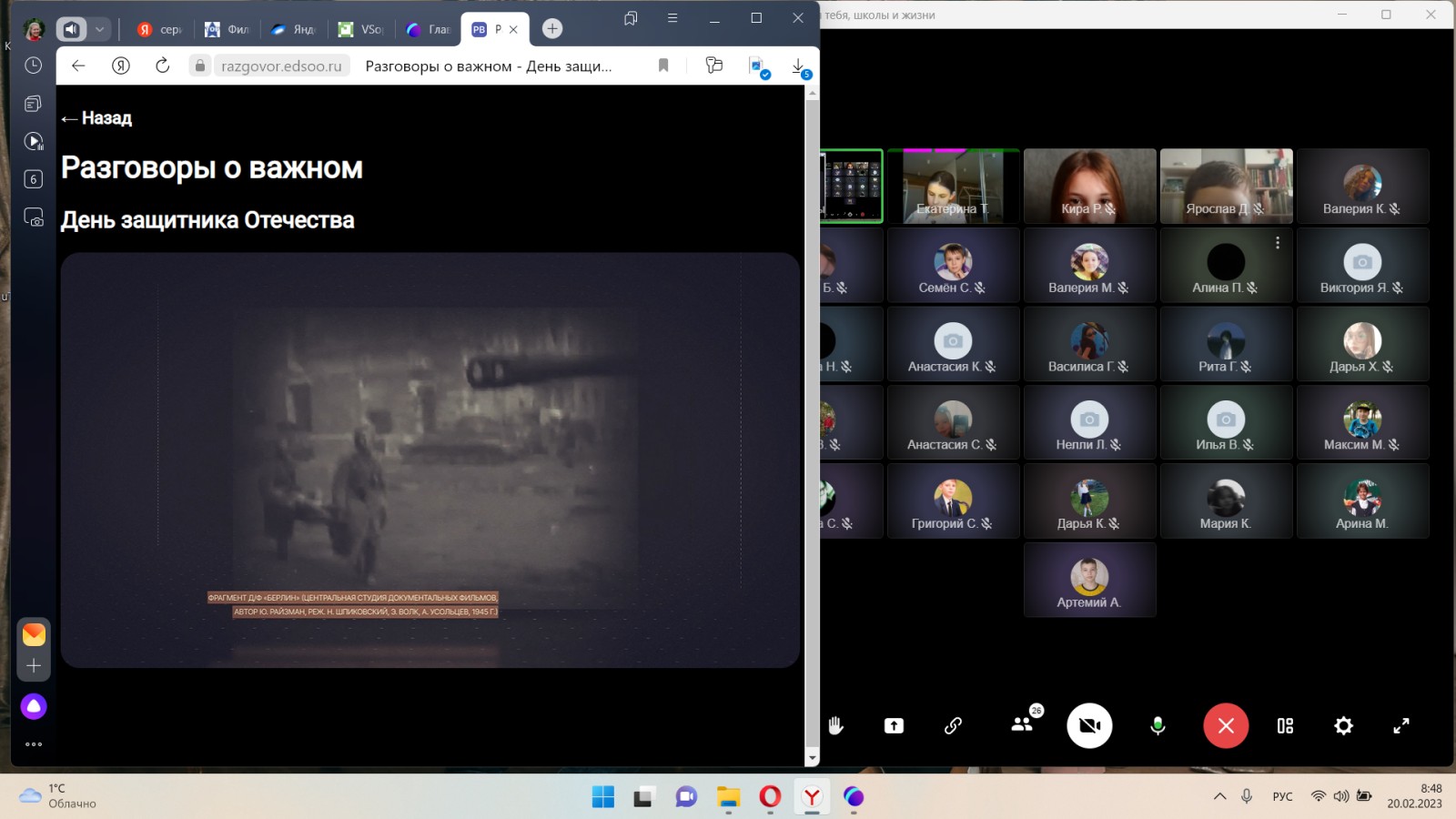The height and width of the screenshot is (819, 1456).
Task: Raise hand in the video call
Action: click(x=835, y=725)
